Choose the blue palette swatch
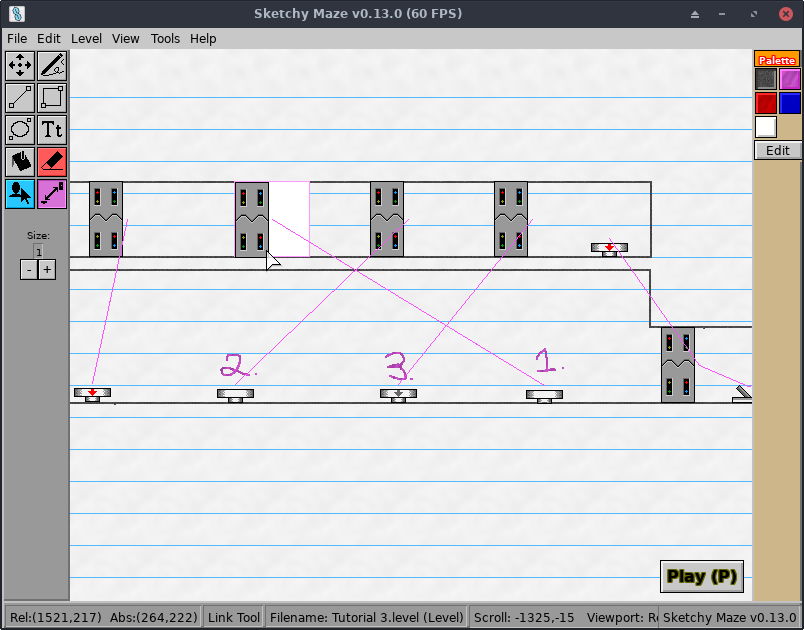Image resolution: width=804 pixels, height=630 pixels. tap(790, 103)
